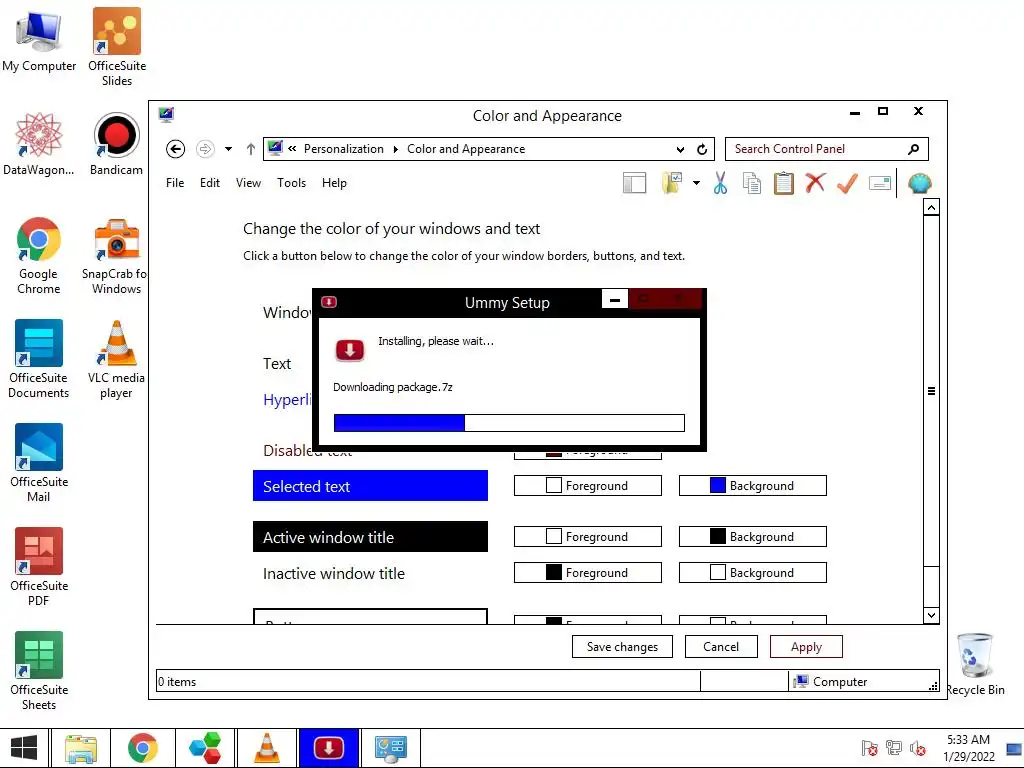Open the Help menu
This screenshot has width=1024, height=768.
click(334, 183)
